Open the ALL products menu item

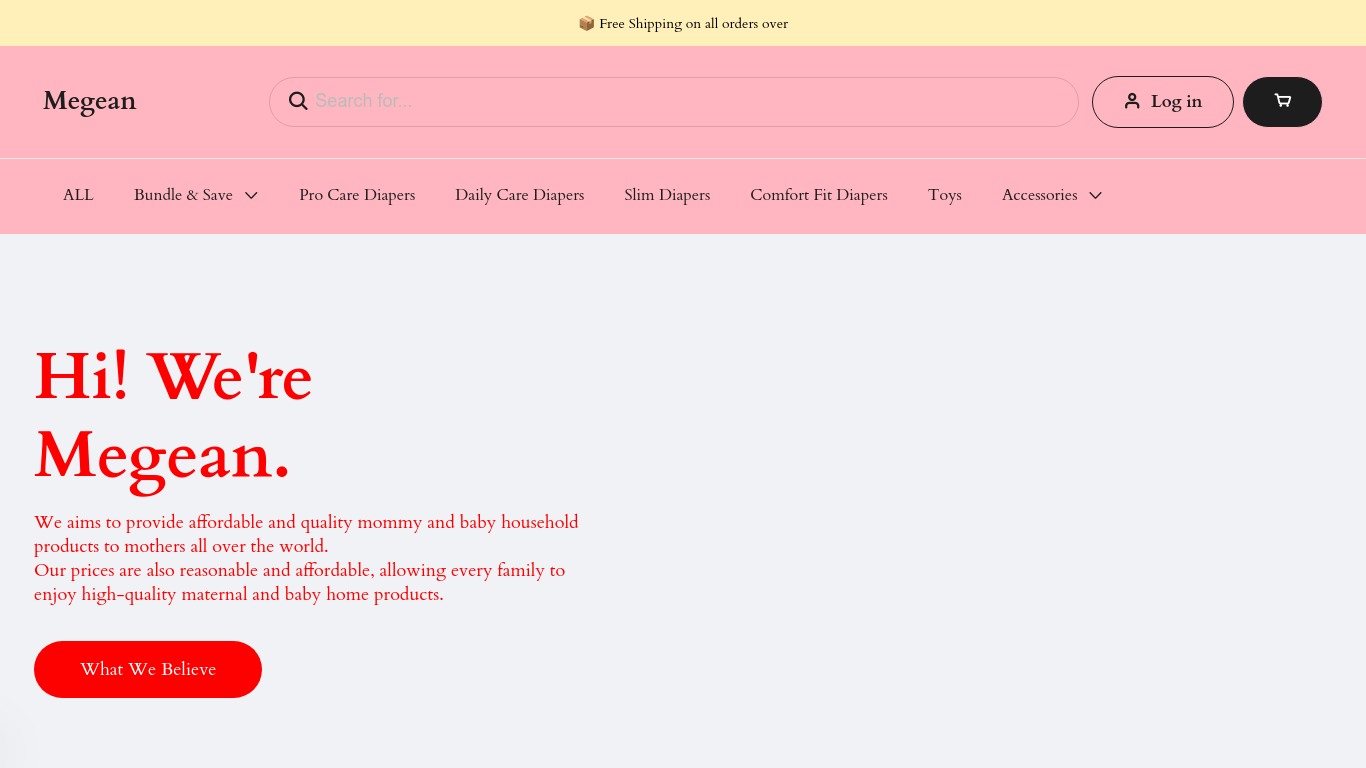tap(78, 195)
